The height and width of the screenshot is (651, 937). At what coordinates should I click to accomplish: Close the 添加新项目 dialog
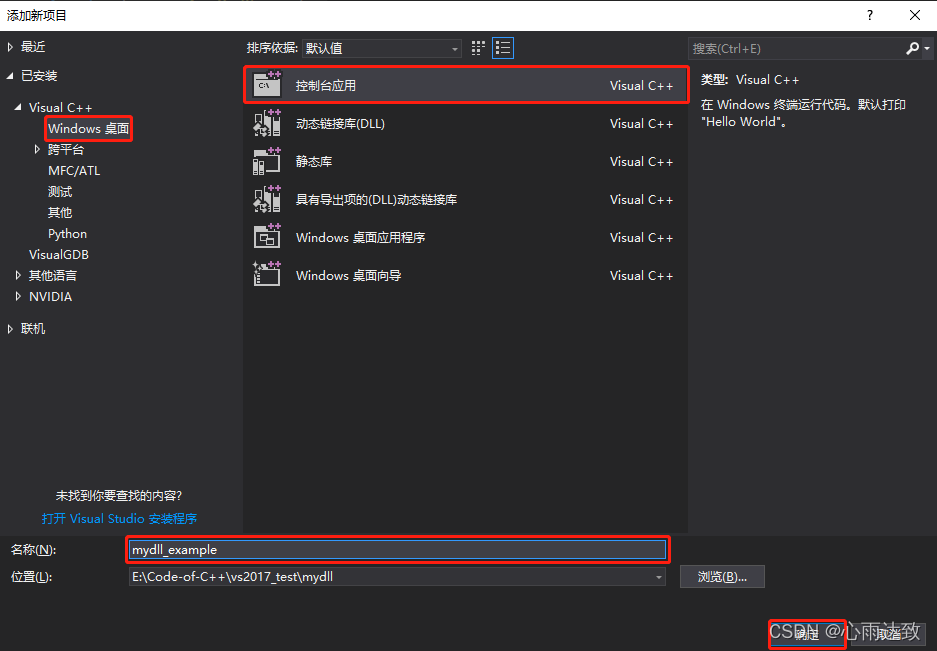pos(915,15)
